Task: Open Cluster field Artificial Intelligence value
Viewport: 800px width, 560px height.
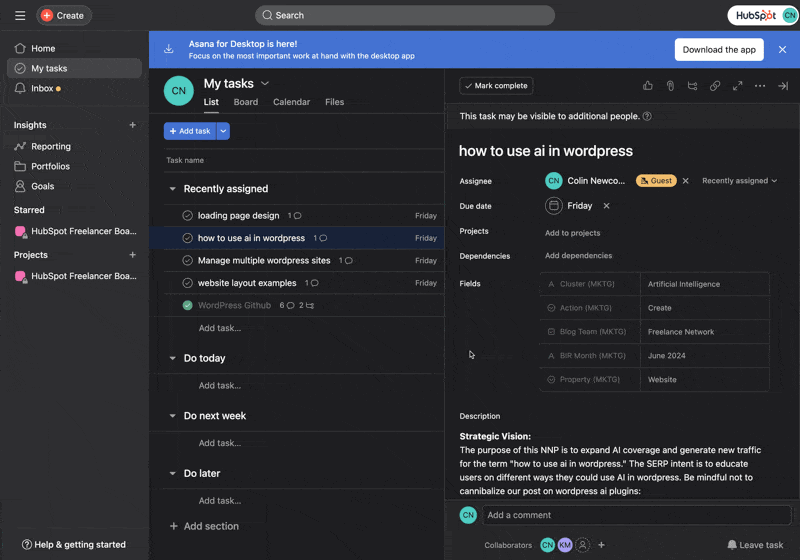Action: (x=705, y=284)
